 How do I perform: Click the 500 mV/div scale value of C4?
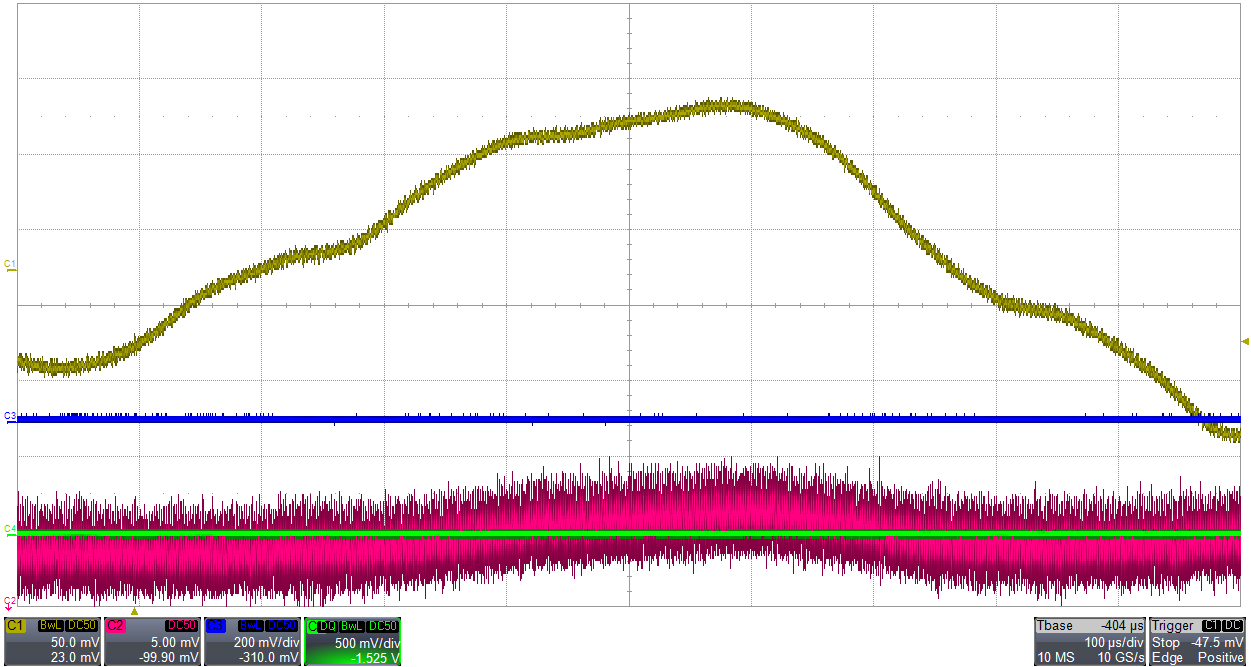[367, 642]
